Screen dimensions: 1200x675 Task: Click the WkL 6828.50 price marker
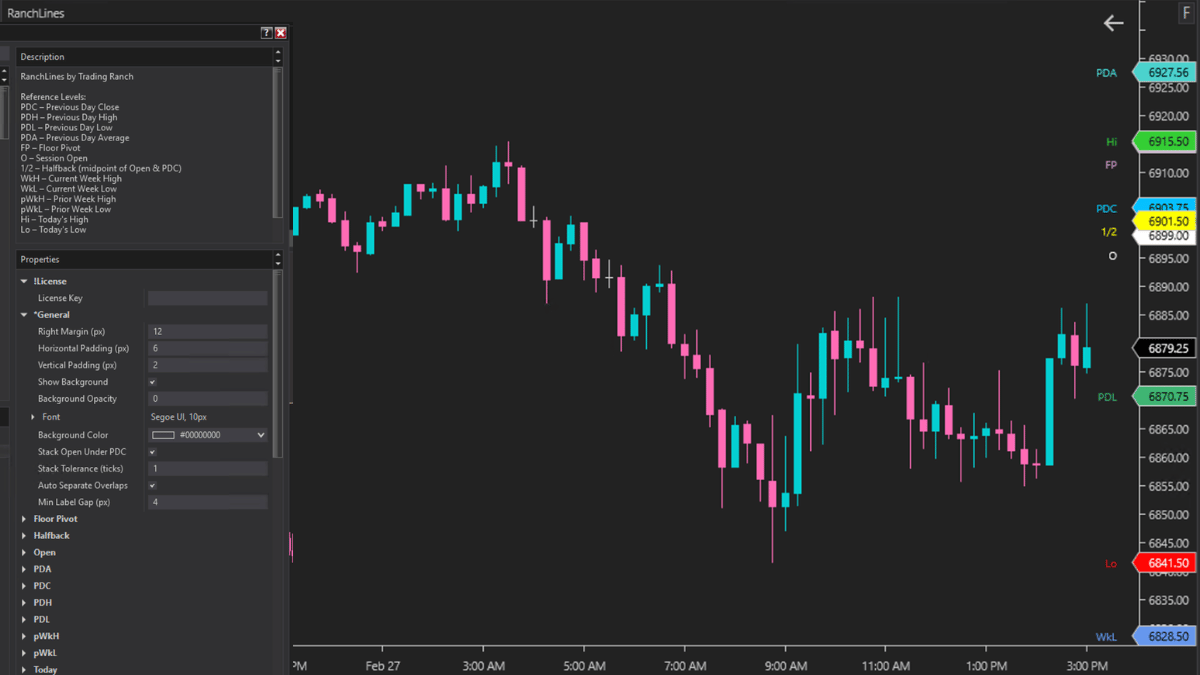click(x=1167, y=637)
